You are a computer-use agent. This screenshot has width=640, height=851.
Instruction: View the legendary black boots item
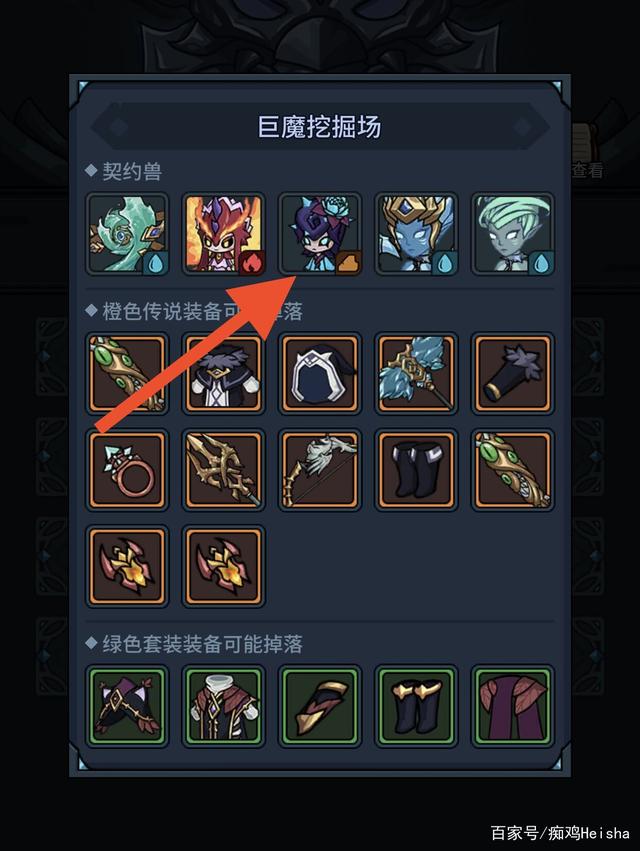(x=416, y=470)
